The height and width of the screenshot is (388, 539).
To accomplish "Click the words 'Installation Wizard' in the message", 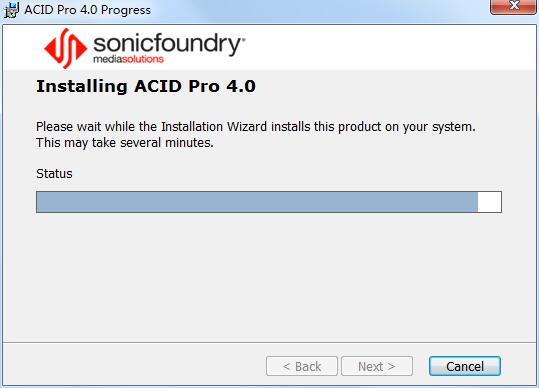I will click(x=214, y=127).
